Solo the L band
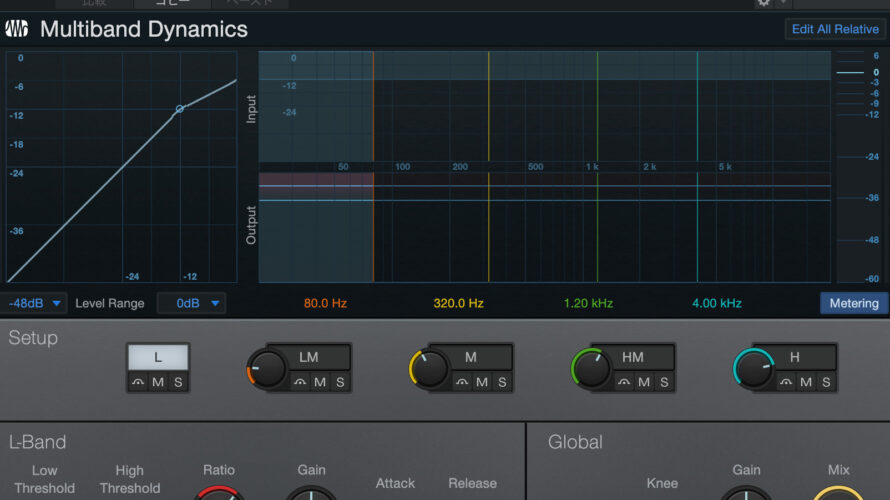This screenshot has height=500, width=890. coord(178,383)
